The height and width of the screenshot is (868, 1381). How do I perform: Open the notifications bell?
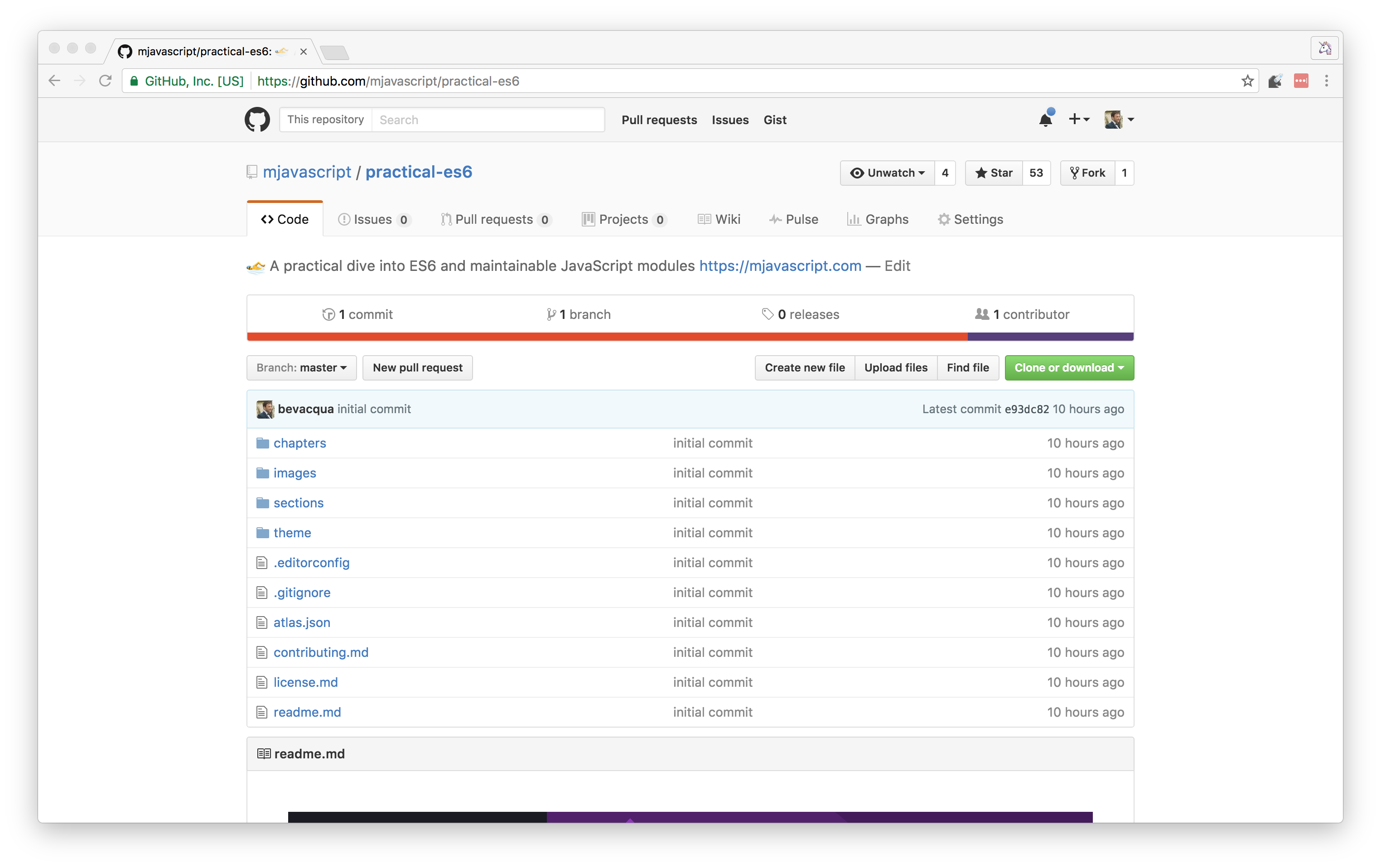click(1045, 119)
